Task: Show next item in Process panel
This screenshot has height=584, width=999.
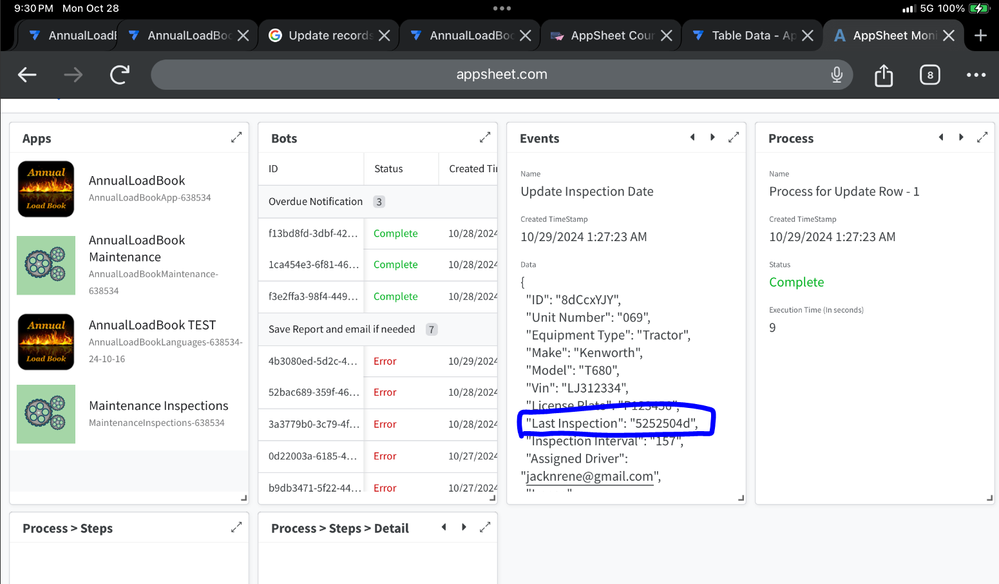Action: (961, 138)
